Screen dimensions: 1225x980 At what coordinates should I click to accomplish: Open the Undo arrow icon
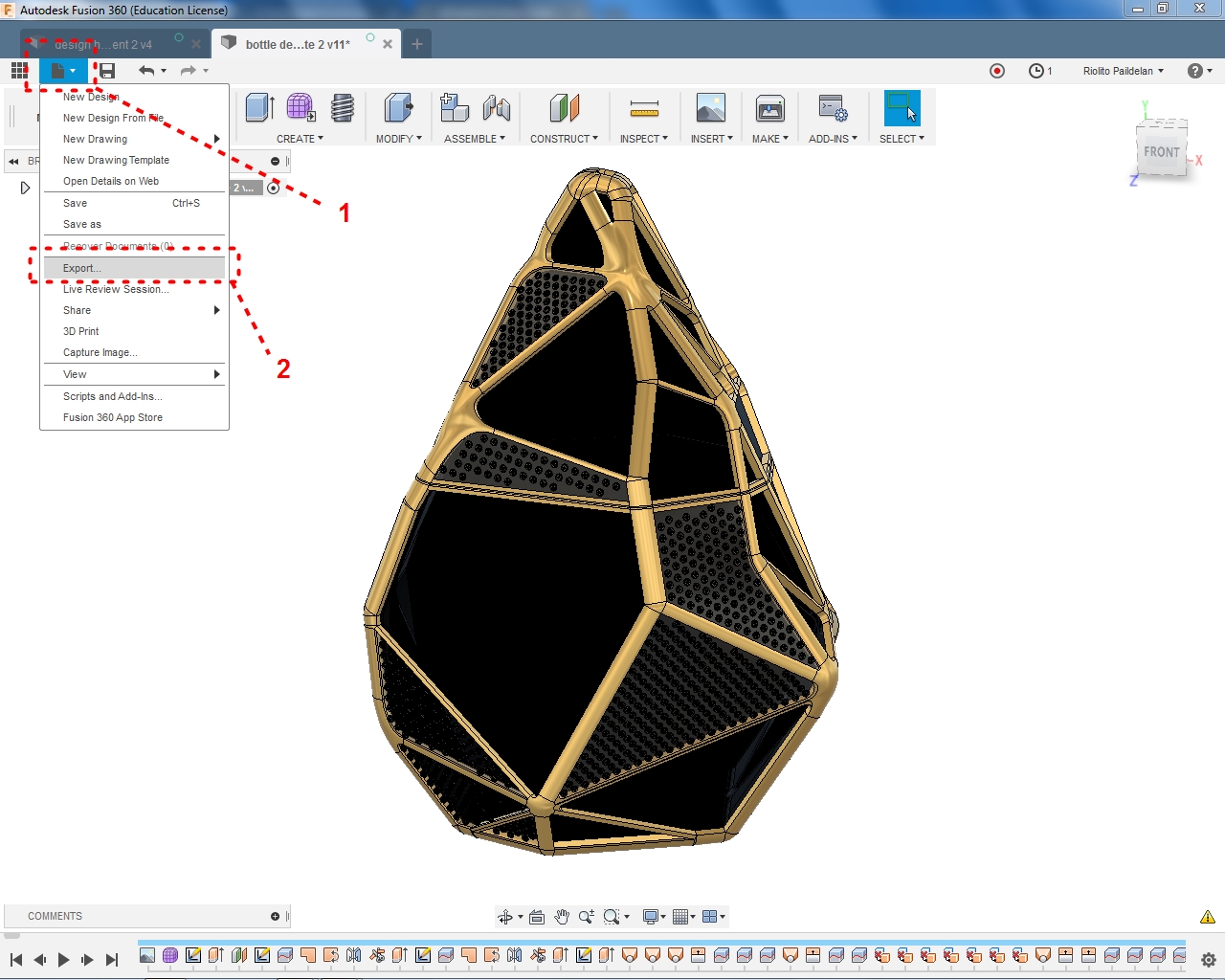pos(145,70)
